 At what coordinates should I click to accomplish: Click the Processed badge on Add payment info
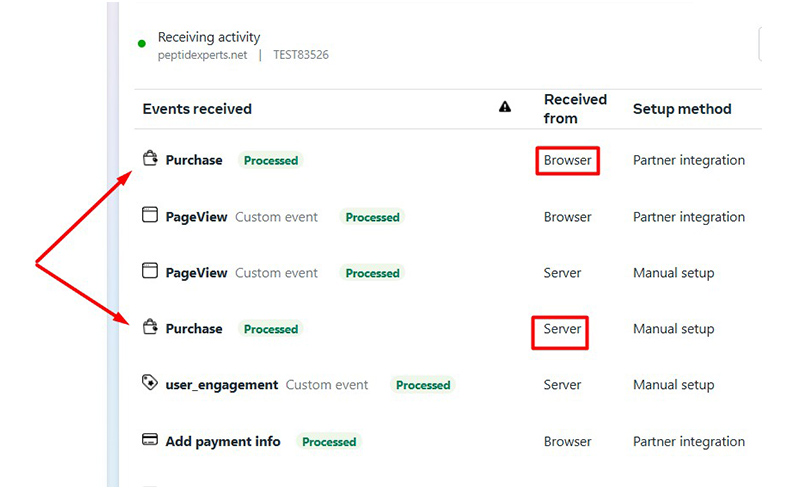coord(329,442)
